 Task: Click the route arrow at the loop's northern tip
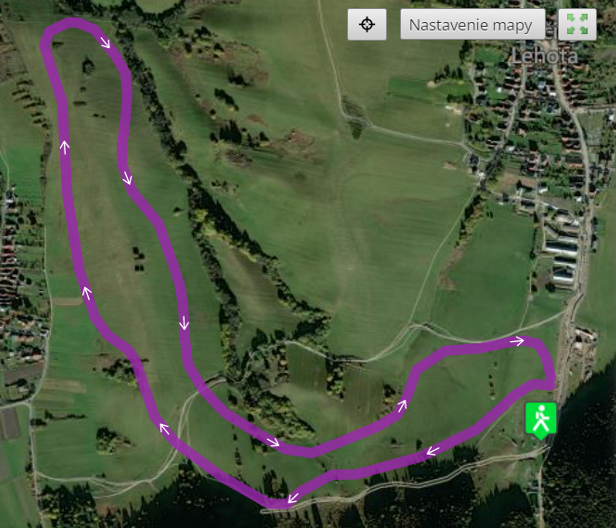[x=105, y=42]
